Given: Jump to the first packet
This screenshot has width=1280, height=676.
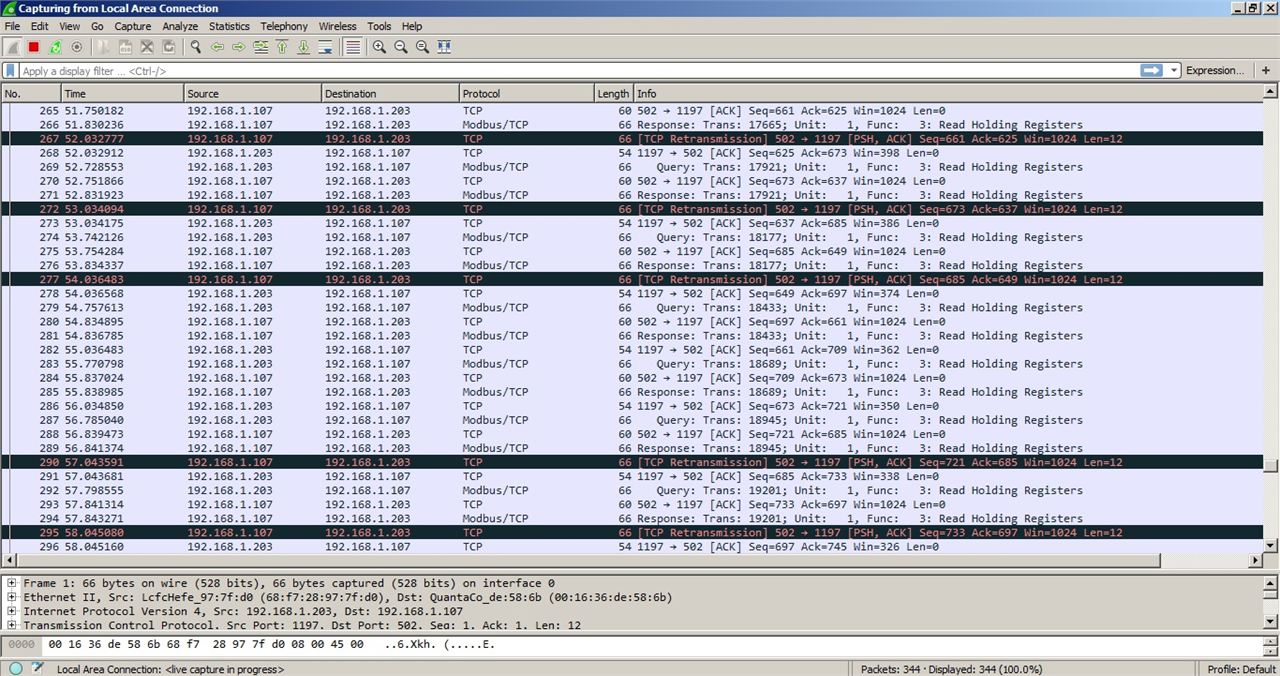Looking at the screenshot, I should pyautogui.click(x=282, y=47).
